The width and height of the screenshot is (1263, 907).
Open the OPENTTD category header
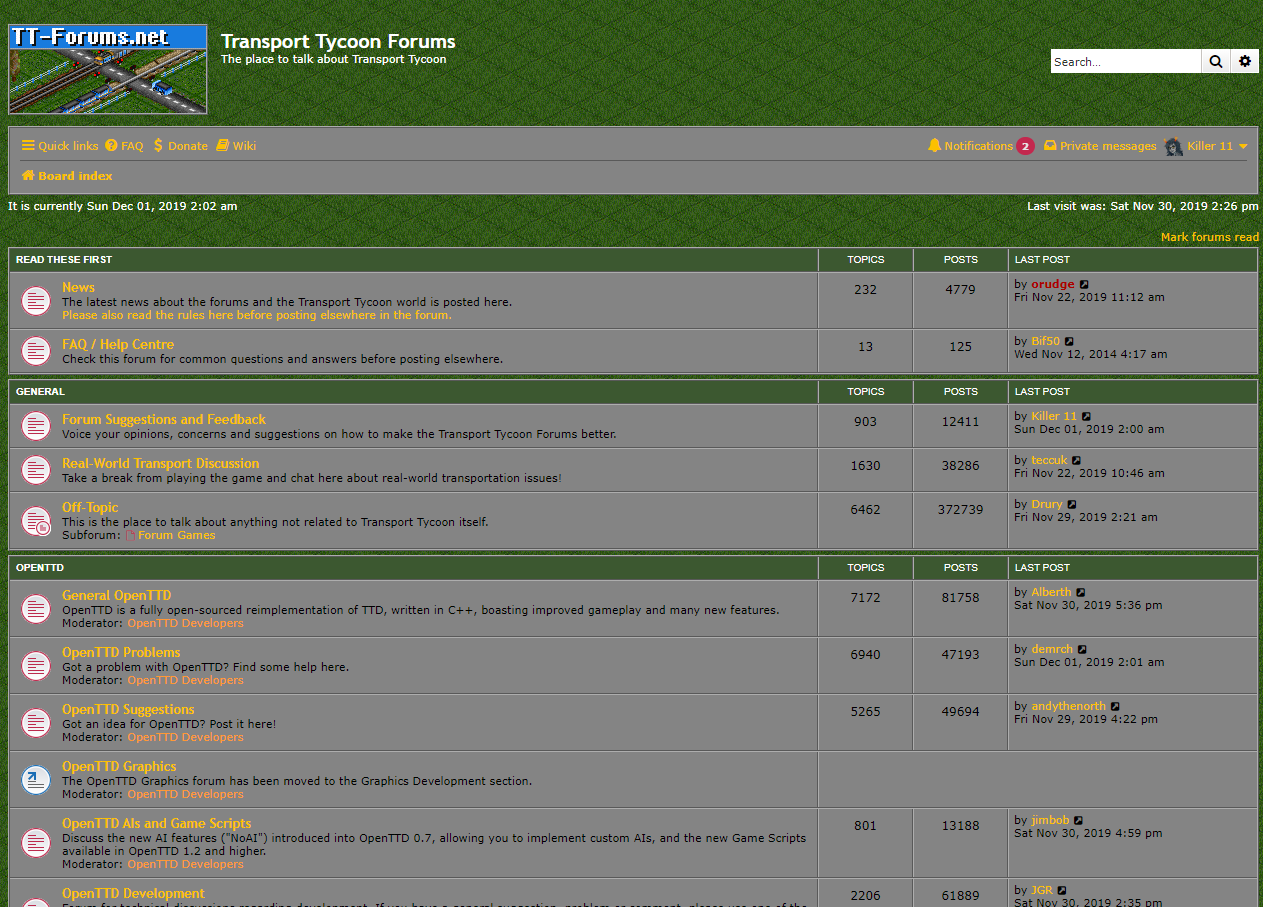click(40, 568)
